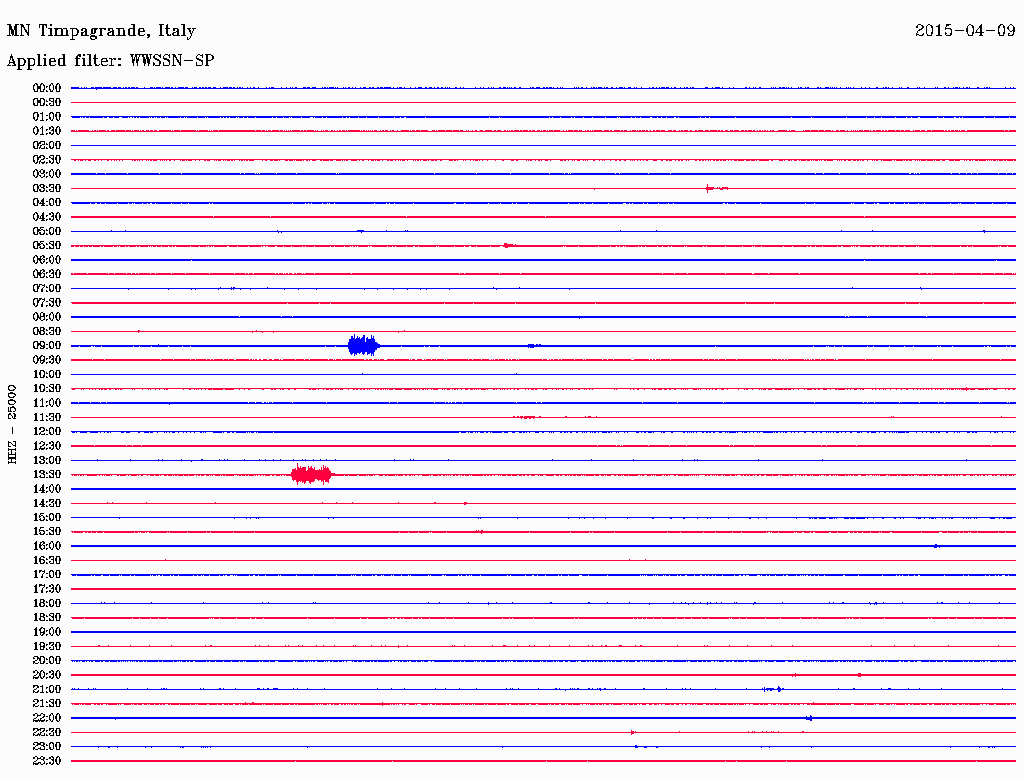This screenshot has width=1024, height=780.
Task: Select the 23:00 time label
Action: (46, 747)
